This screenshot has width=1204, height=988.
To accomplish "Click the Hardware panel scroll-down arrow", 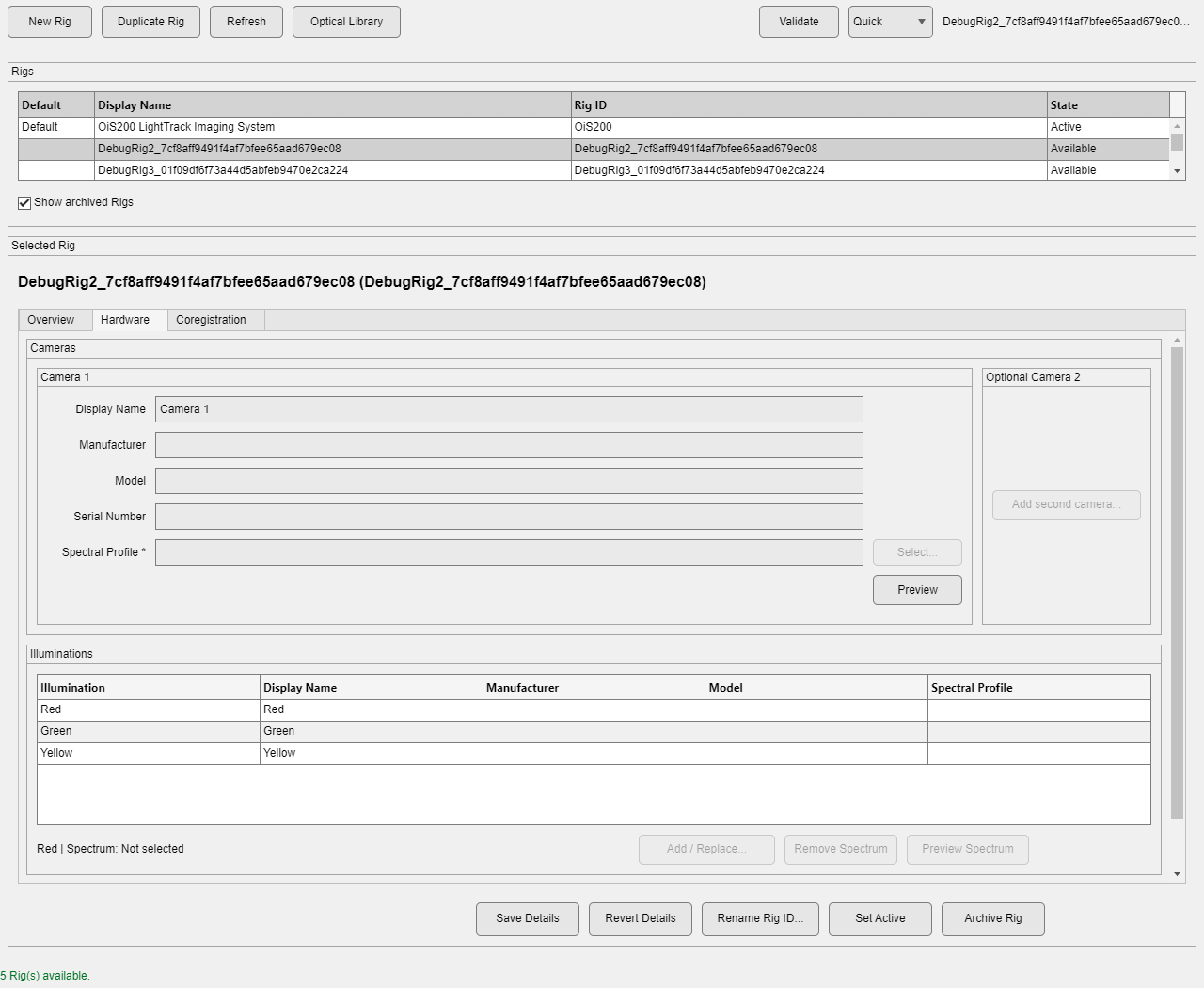I will tap(1177, 874).
